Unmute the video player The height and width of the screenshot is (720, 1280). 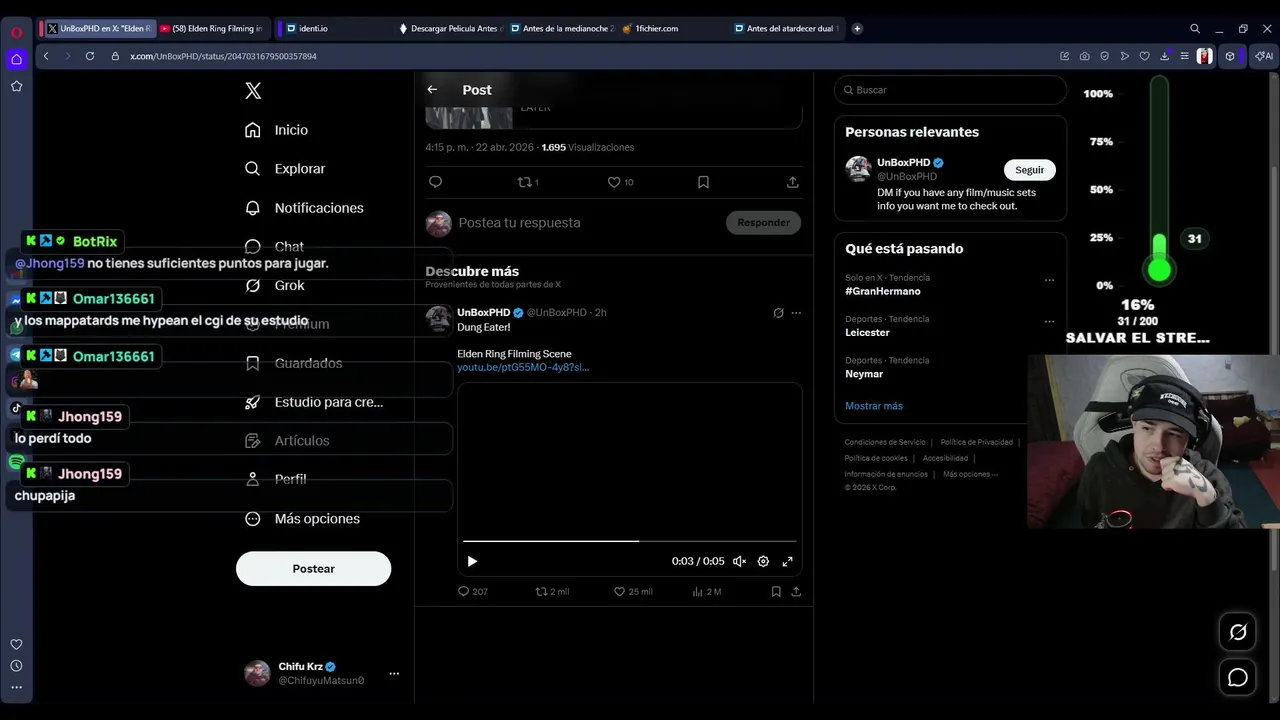coord(739,562)
